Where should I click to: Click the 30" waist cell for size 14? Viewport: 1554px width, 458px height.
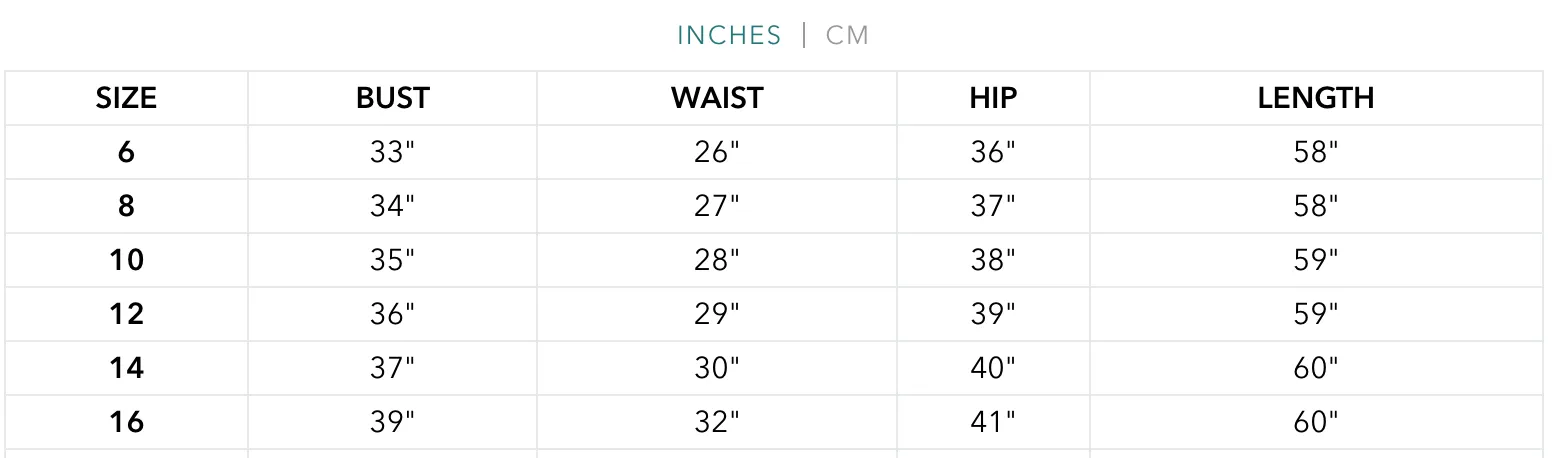717,368
